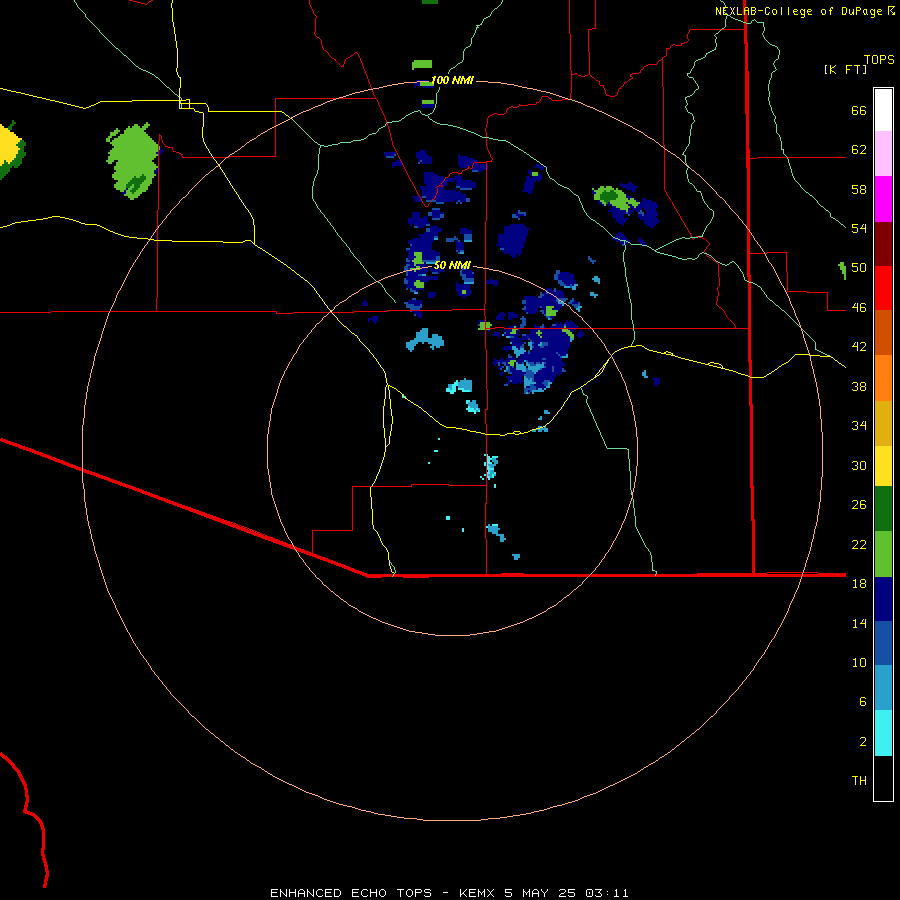This screenshot has height=900, width=900.
Task: Click the "NEXLAB-College of DuPage" credit text
Action: tap(799, 11)
